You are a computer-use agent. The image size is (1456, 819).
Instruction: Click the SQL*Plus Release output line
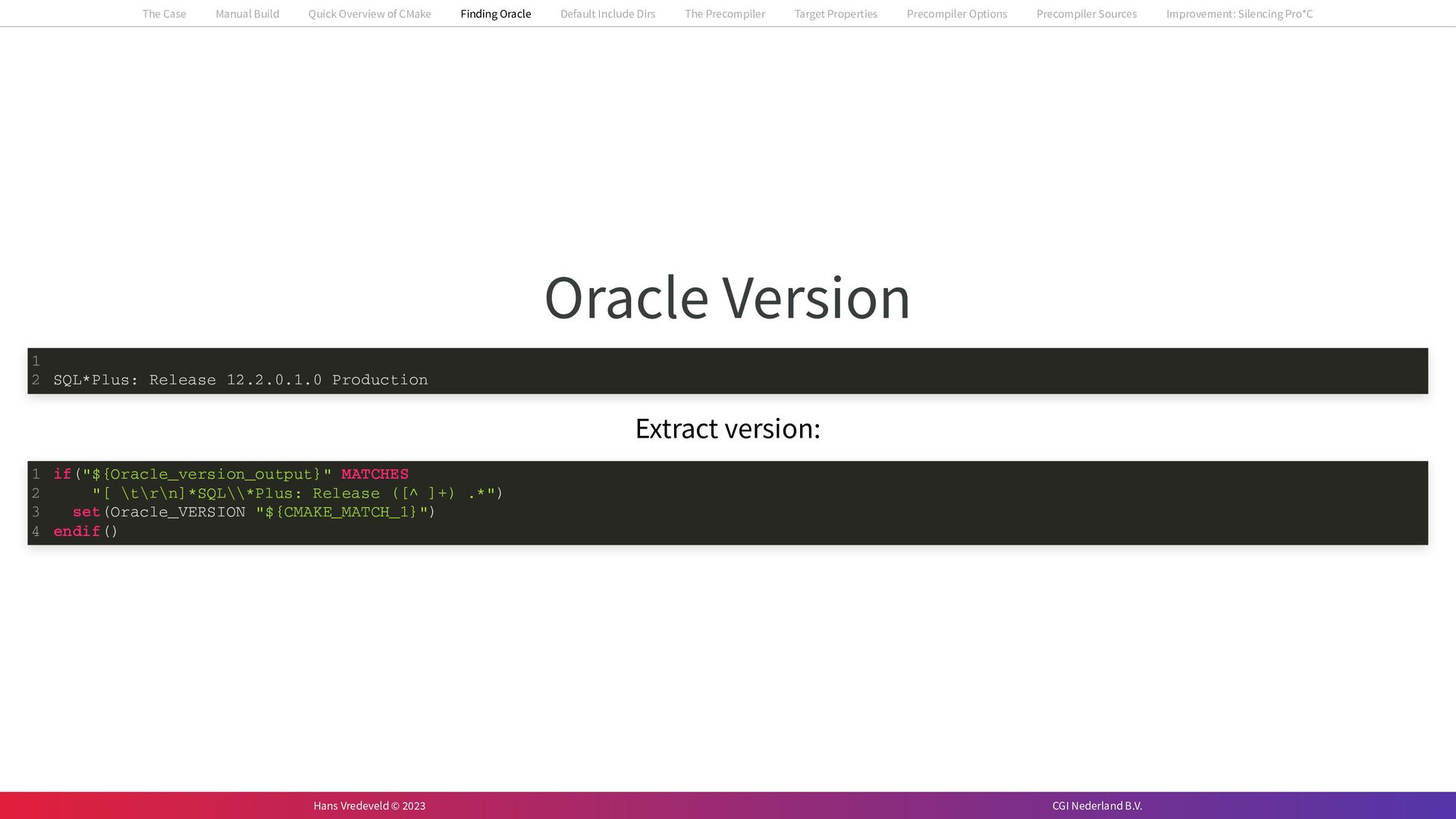(x=240, y=380)
